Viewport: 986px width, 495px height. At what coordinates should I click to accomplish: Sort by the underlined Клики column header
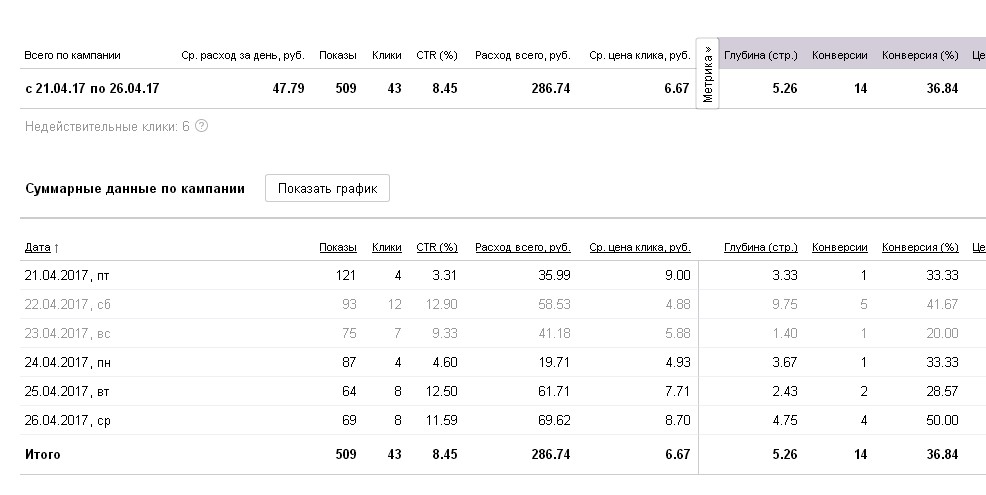tap(386, 247)
